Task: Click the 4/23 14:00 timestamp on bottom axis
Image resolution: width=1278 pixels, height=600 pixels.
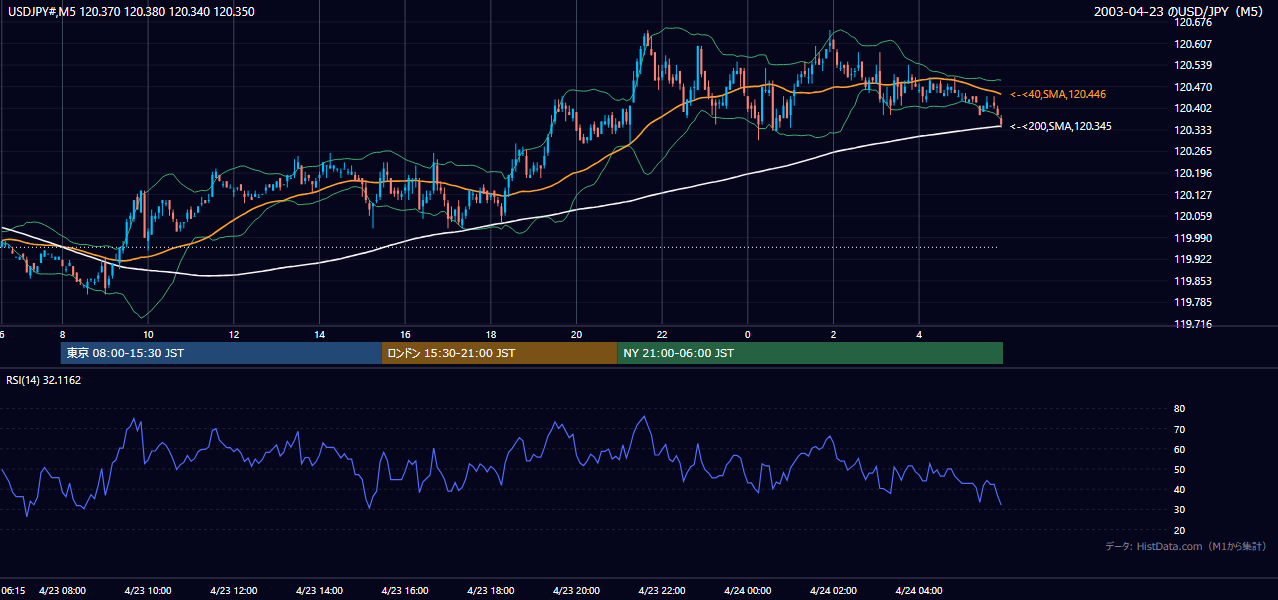Action: pos(319,590)
